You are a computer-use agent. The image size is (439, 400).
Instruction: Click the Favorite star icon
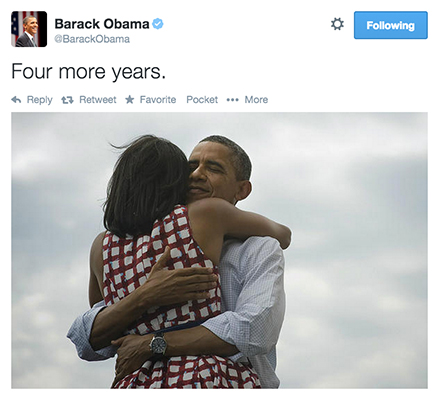coord(130,99)
